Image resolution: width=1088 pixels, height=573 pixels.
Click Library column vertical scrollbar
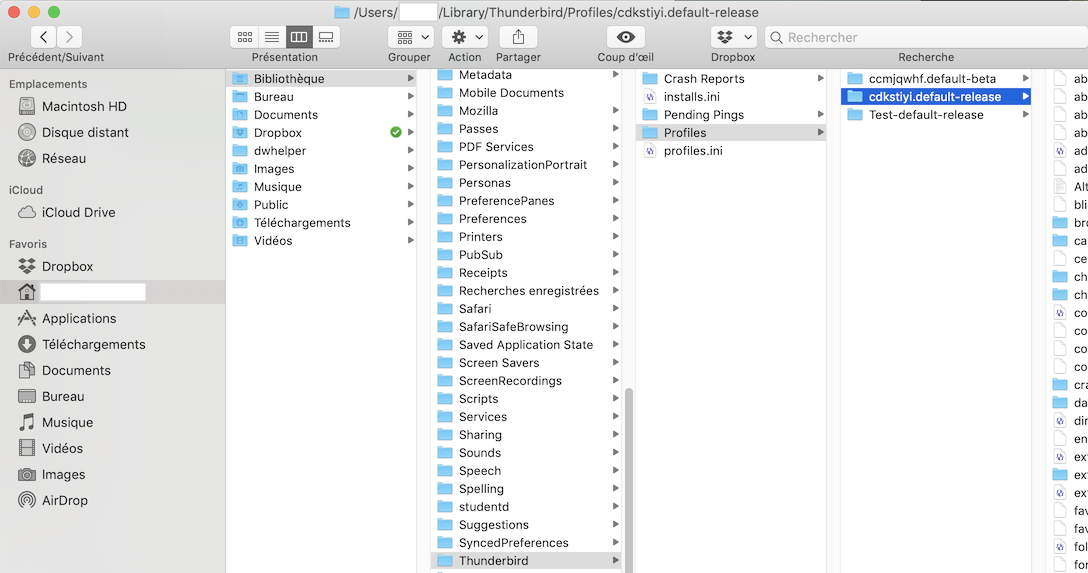tap(629, 479)
